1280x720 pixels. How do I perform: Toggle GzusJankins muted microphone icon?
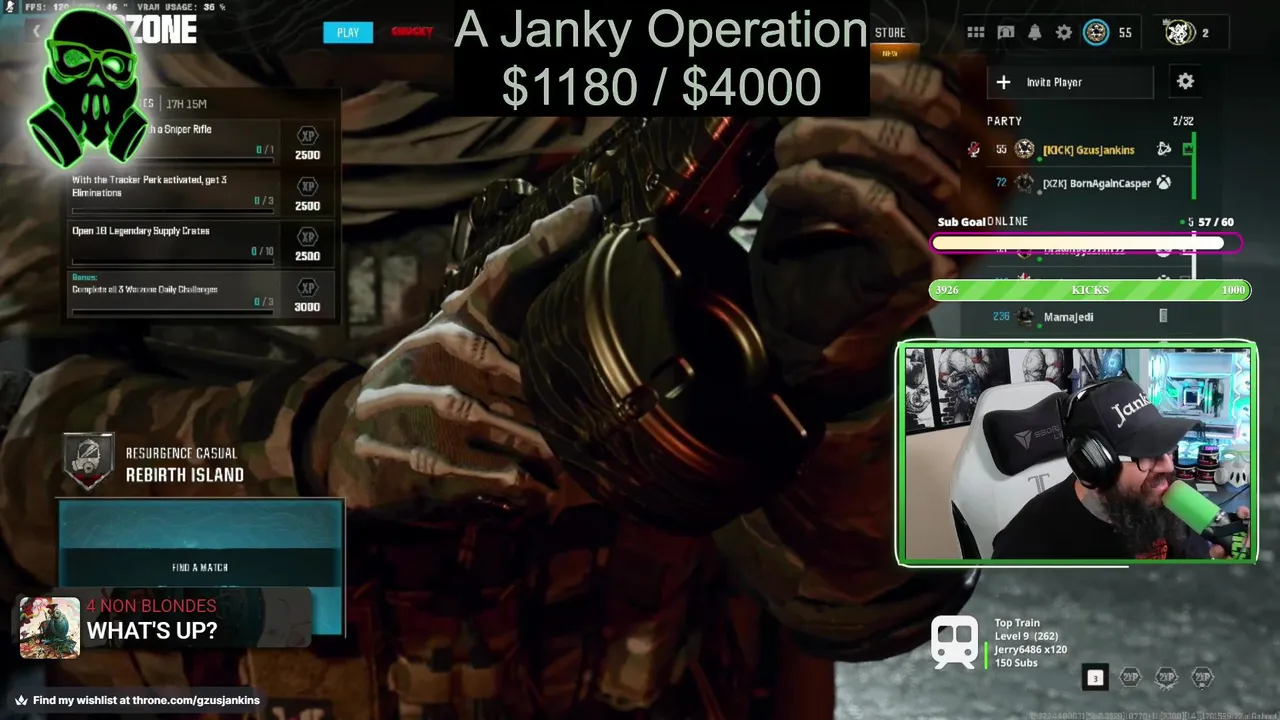pos(973,150)
